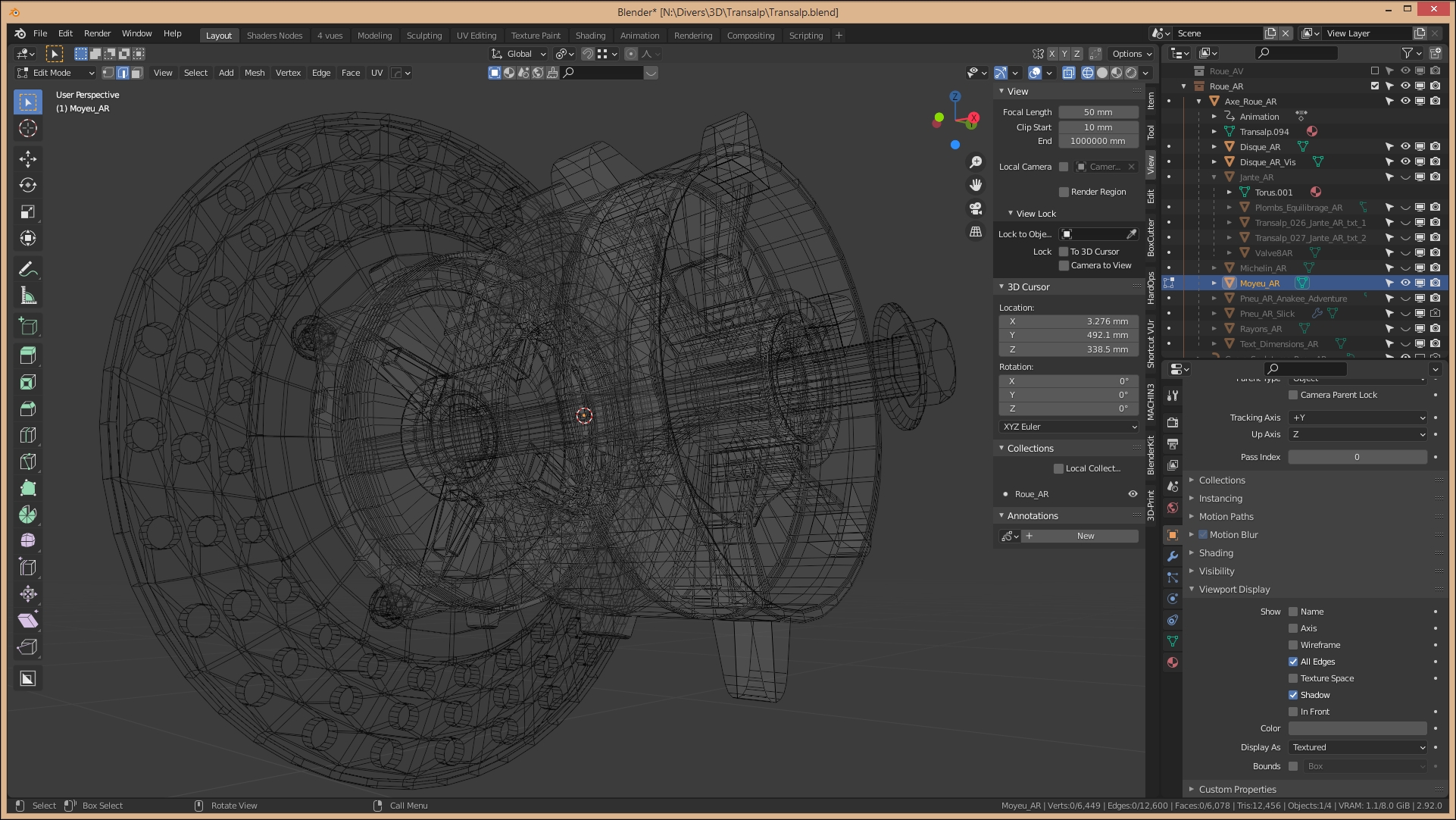Open the Mesh menu
The width and height of the screenshot is (1456, 820).
(x=255, y=73)
